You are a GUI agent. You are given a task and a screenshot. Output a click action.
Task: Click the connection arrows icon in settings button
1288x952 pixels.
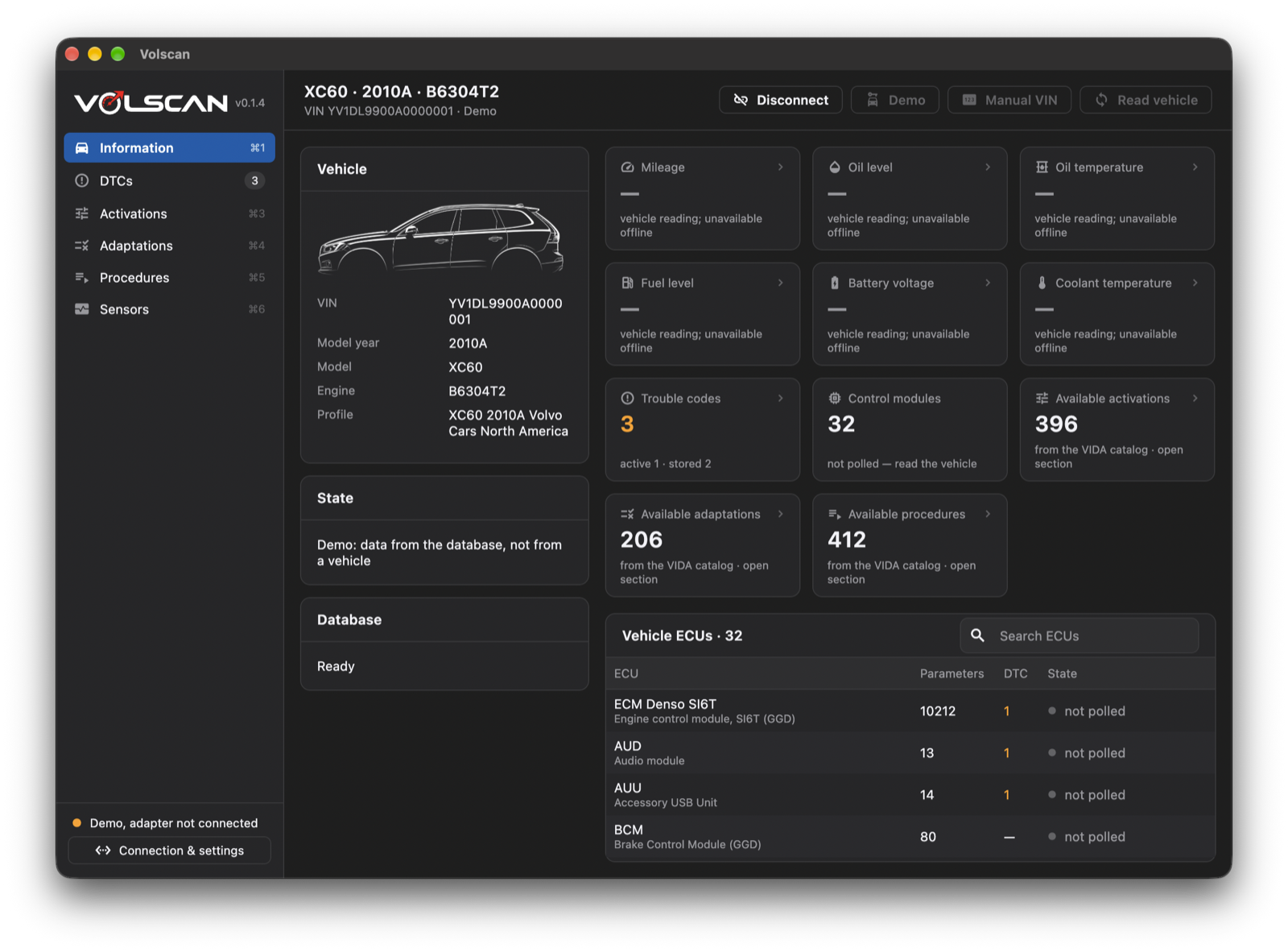(103, 851)
